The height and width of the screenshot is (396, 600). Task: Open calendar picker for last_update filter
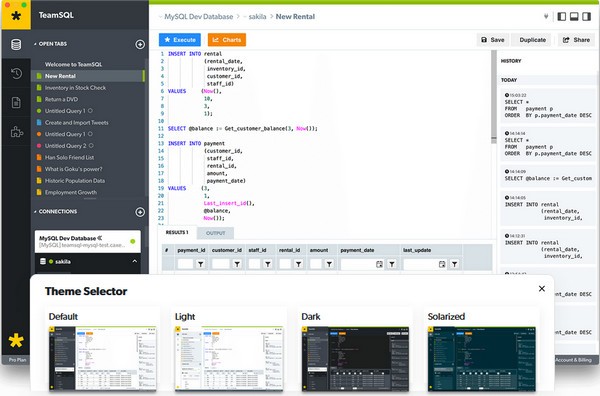tap(442, 264)
